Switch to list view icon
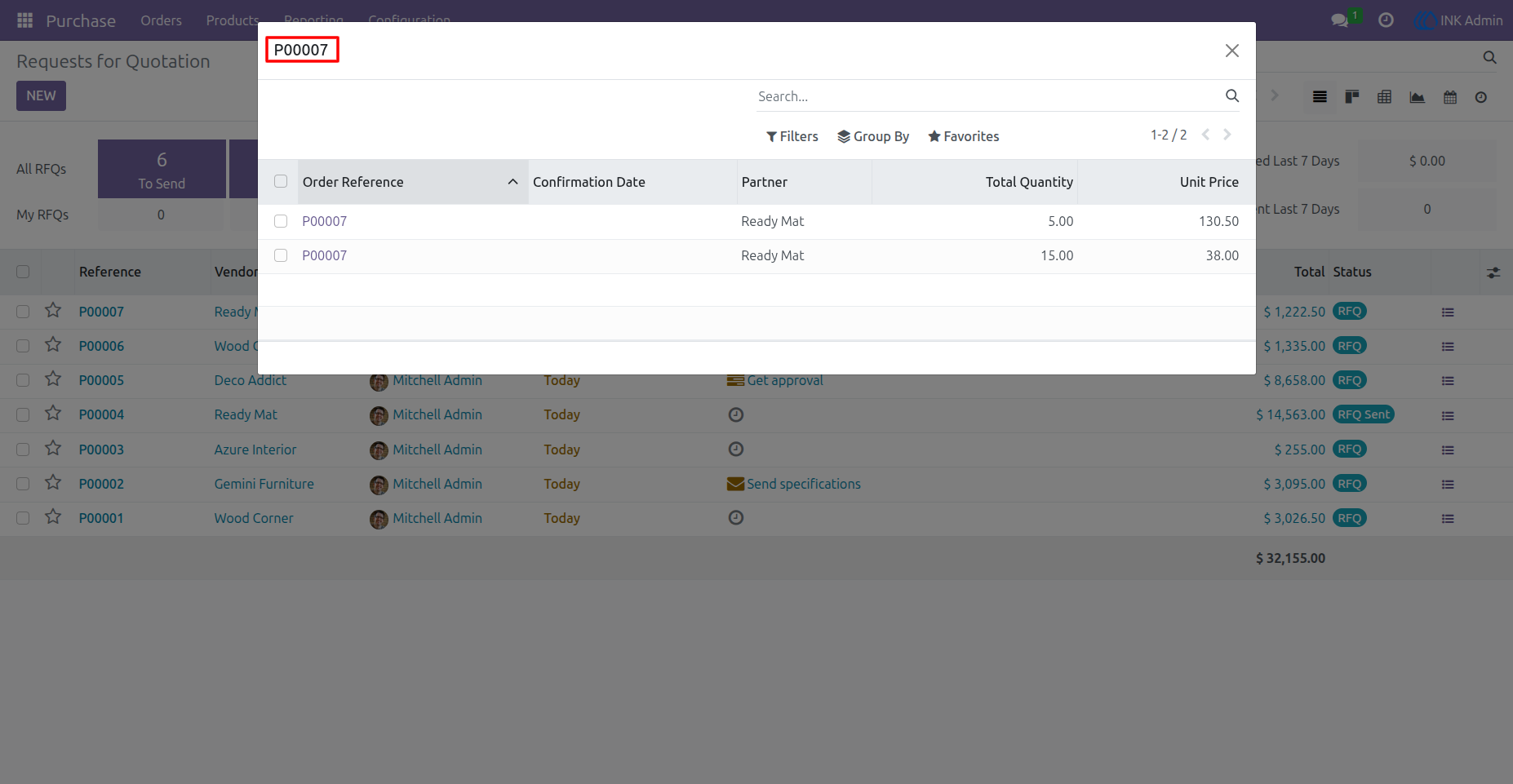 click(x=1320, y=97)
